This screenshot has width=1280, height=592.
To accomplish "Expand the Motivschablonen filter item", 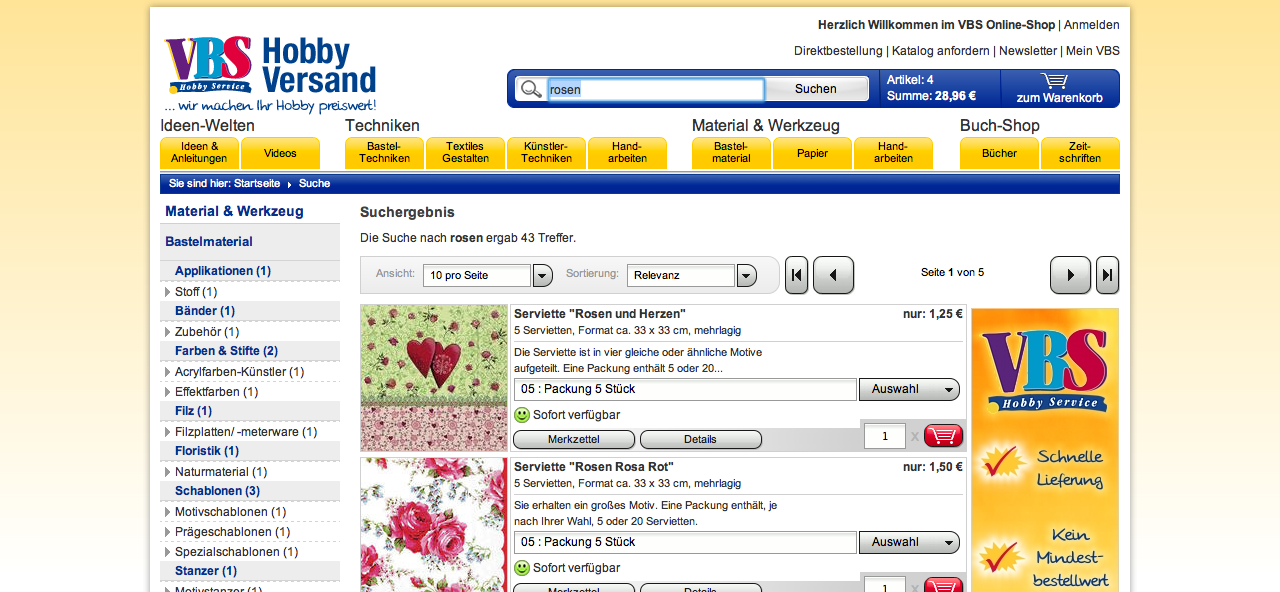I will [168, 512].
